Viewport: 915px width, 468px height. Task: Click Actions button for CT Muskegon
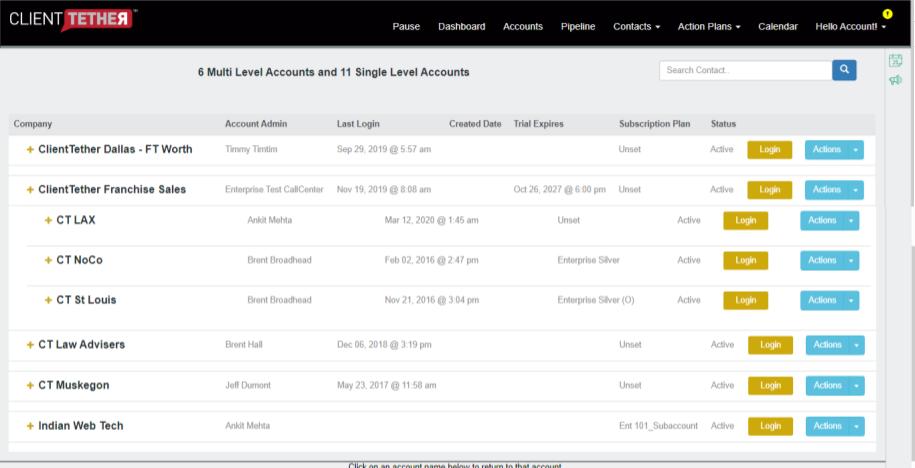pyautogui.click(x=827, y=386)
